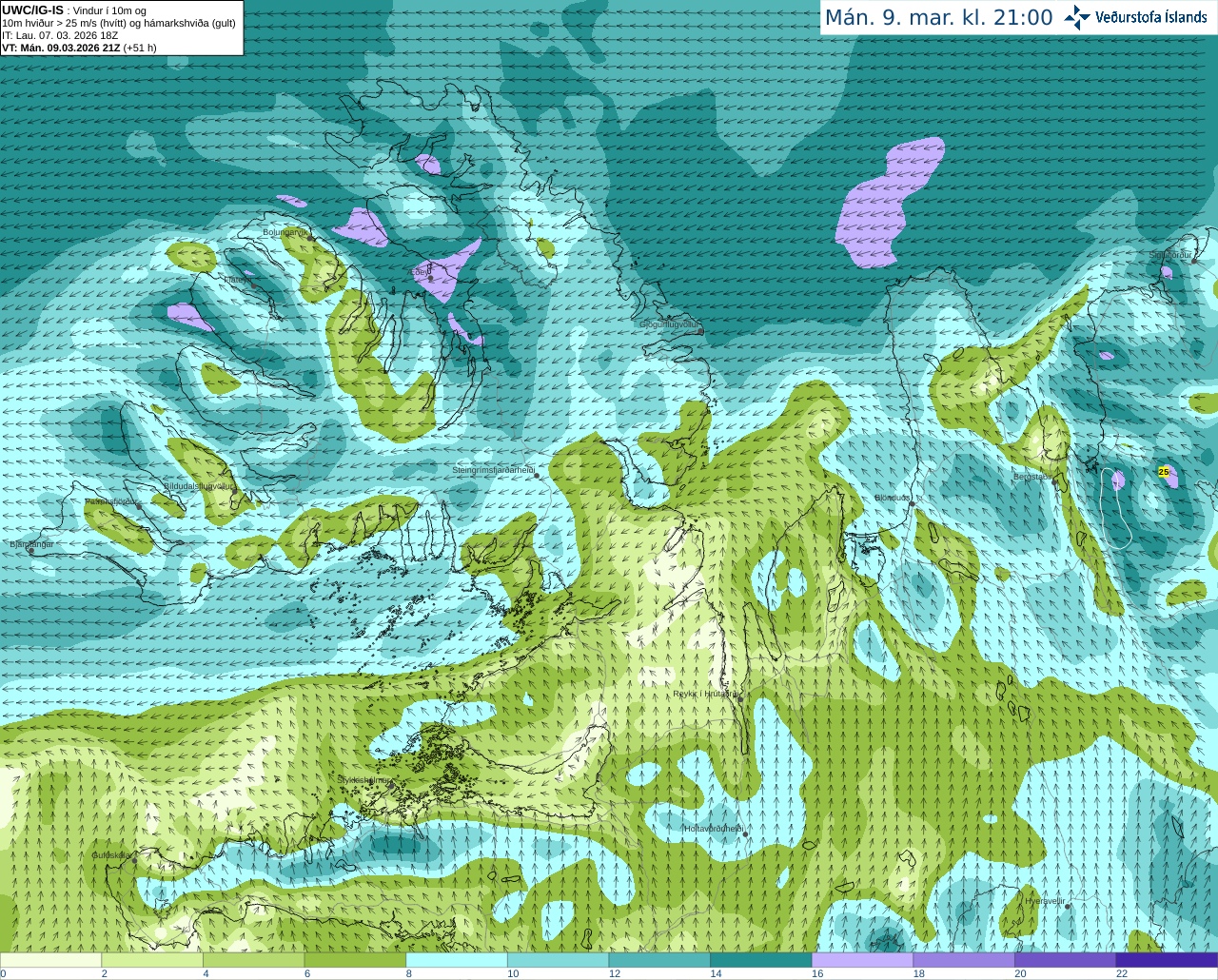Click the Veðurstofa Íslands logo text
1218x980 pixels.
click(x=1150, y=17)
